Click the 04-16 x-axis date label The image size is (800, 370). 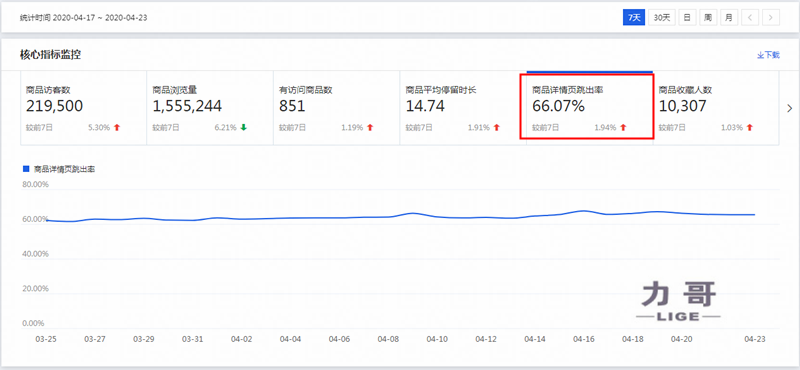click(x=583, y=339)
